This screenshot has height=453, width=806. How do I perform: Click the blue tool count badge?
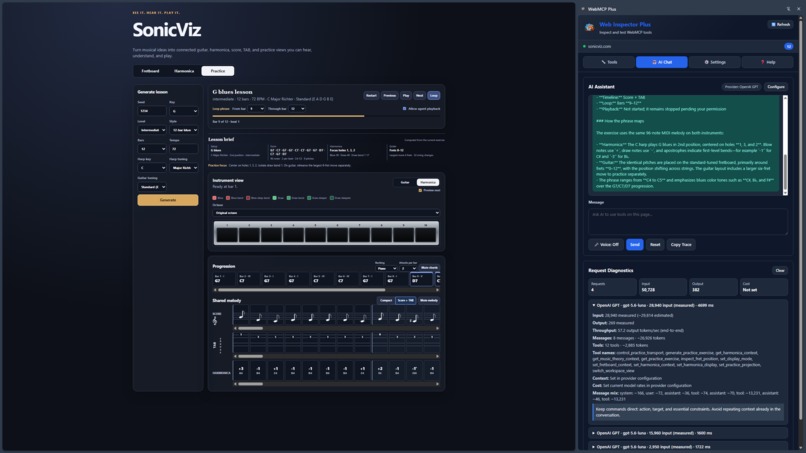click(789, 46)
